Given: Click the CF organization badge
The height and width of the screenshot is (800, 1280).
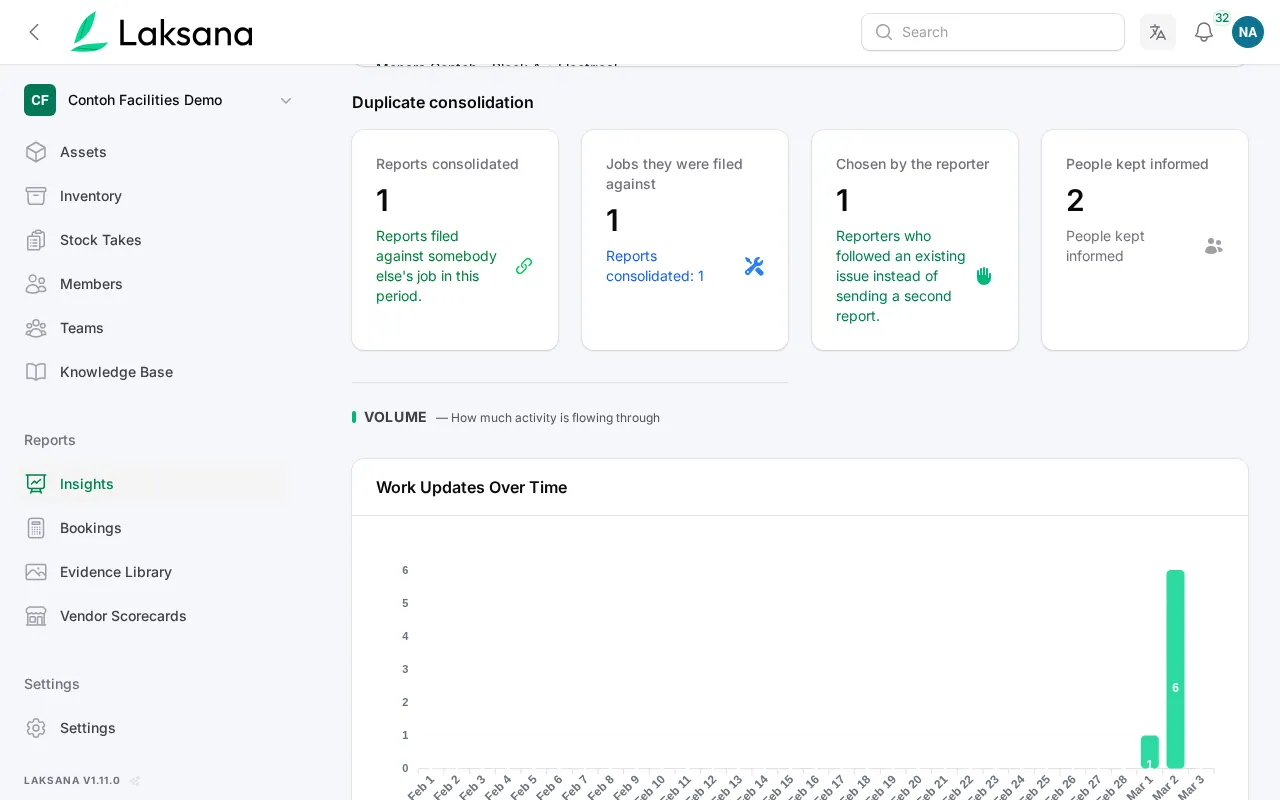Looking at the screenshot, I should 40,100.
